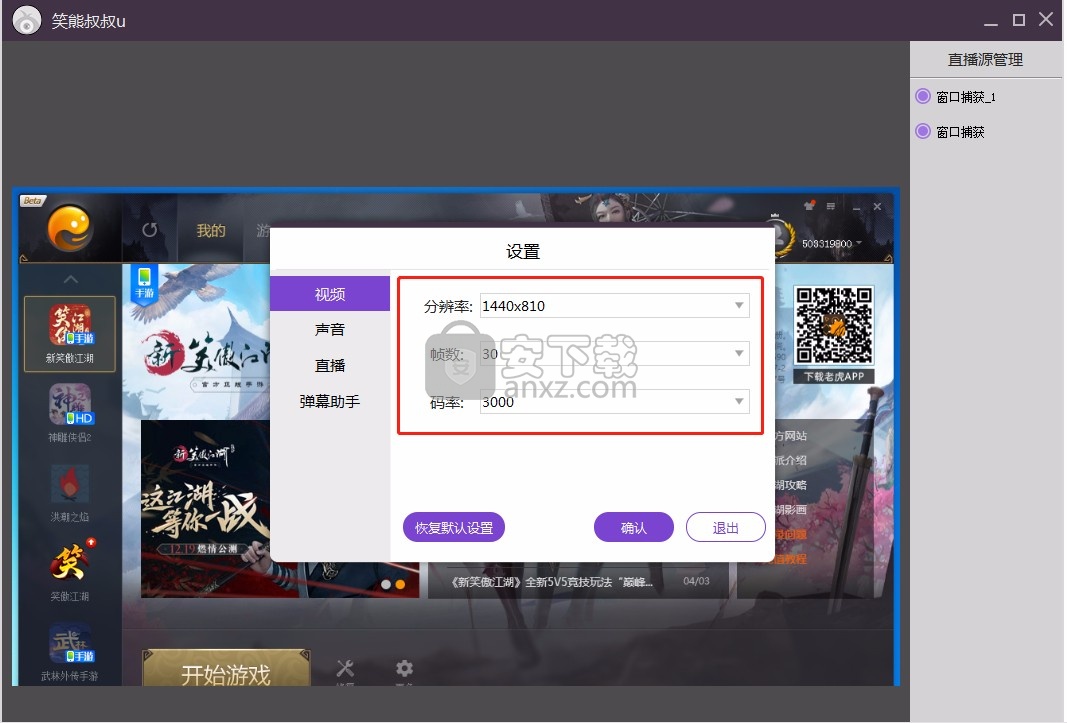The width and height of the screenshot is (1067, 723).
Task: Open news 《新笑傲江湖》全新5V5竞技玩法 link
Action: pyautogui.click(x=551, y=582)
